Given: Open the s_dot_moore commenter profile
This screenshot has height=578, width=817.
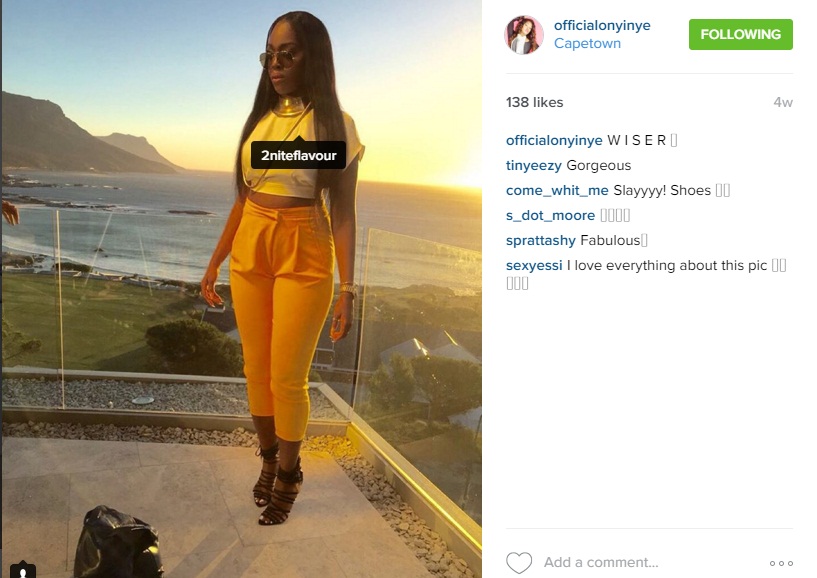Looking at the screenshot, I should coord(550,215).
